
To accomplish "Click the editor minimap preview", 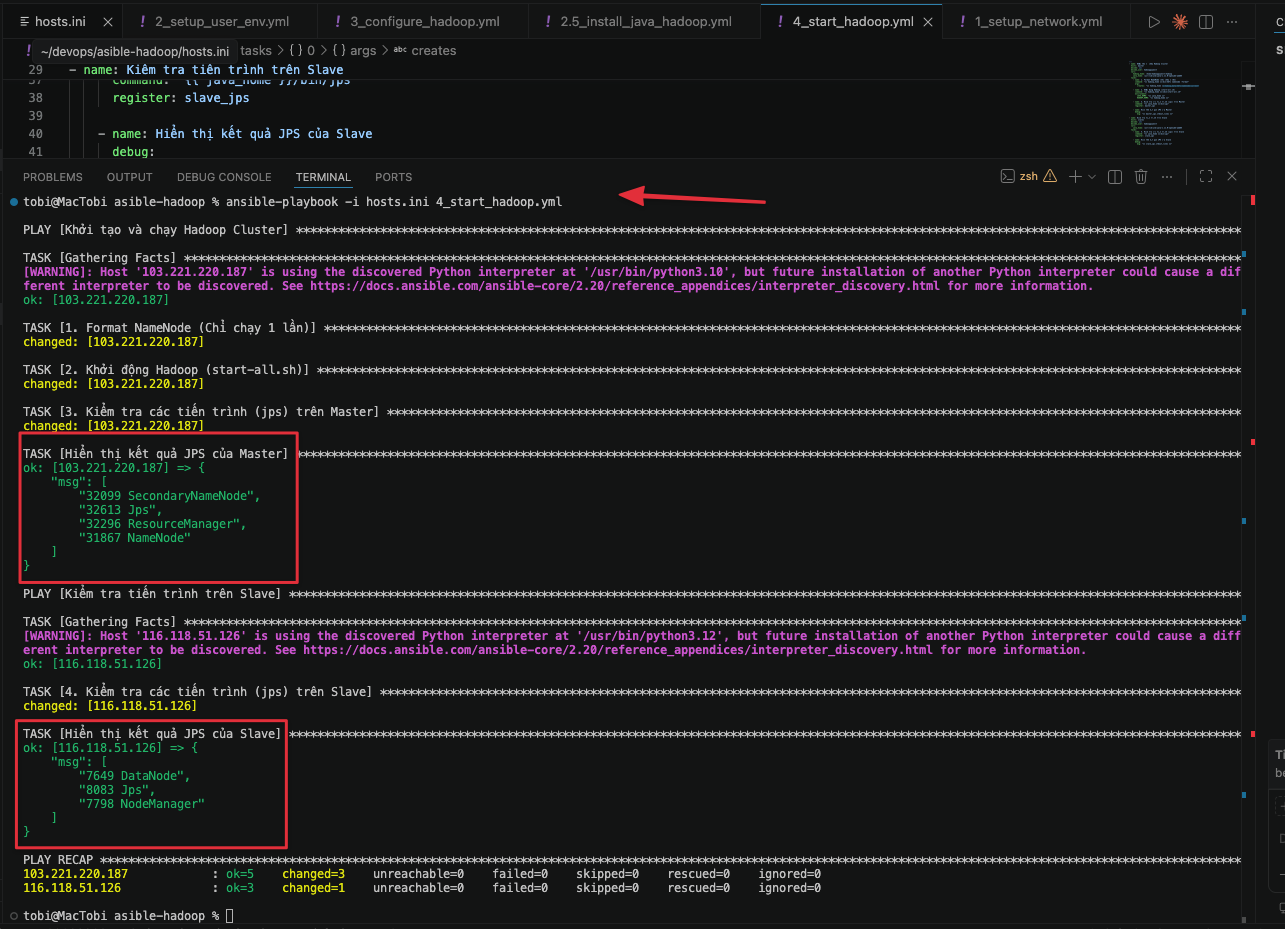I will pyautogui.click(x=1165, y=105).
